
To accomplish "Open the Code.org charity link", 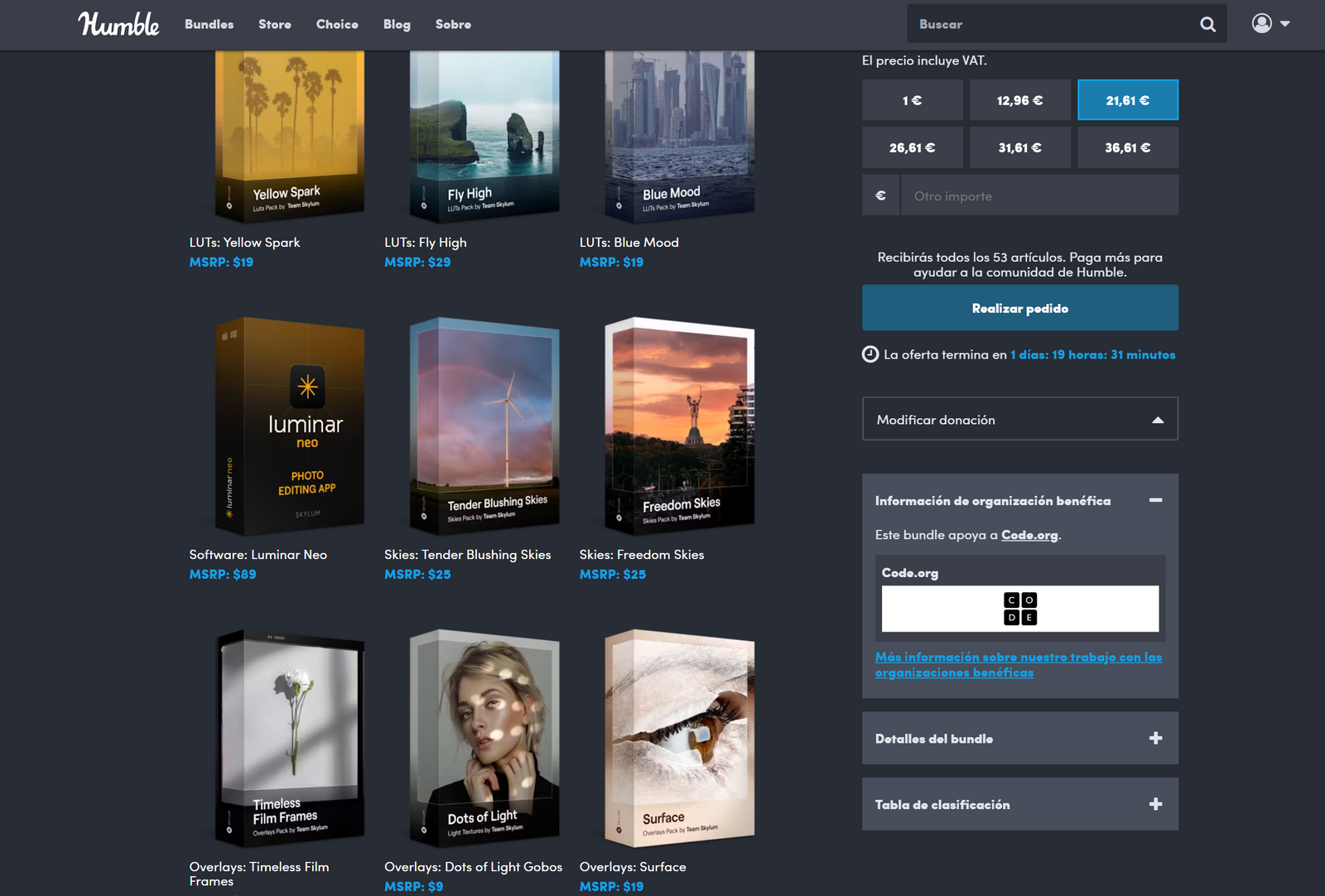I will click(x=1029, y=535).
